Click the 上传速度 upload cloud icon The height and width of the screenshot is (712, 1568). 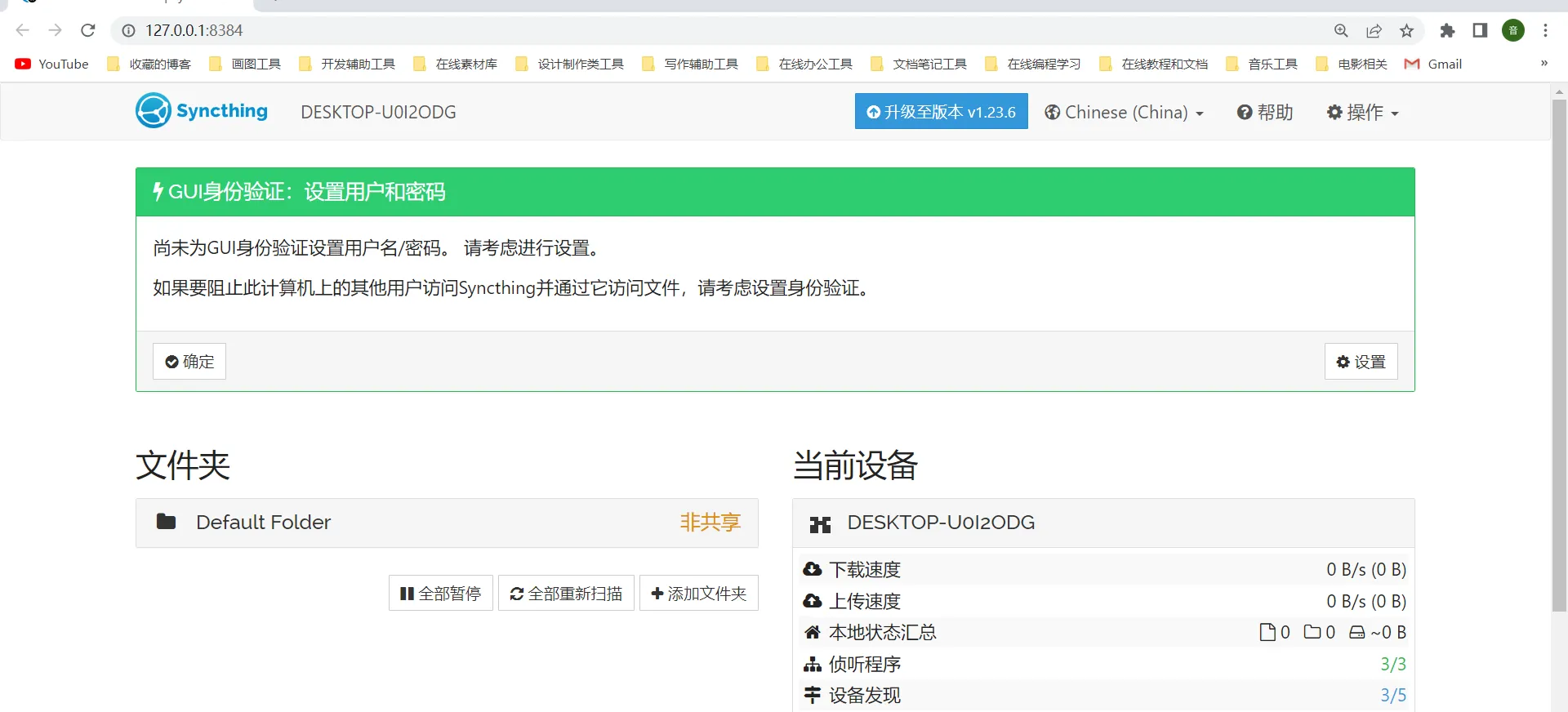(813, 601)
